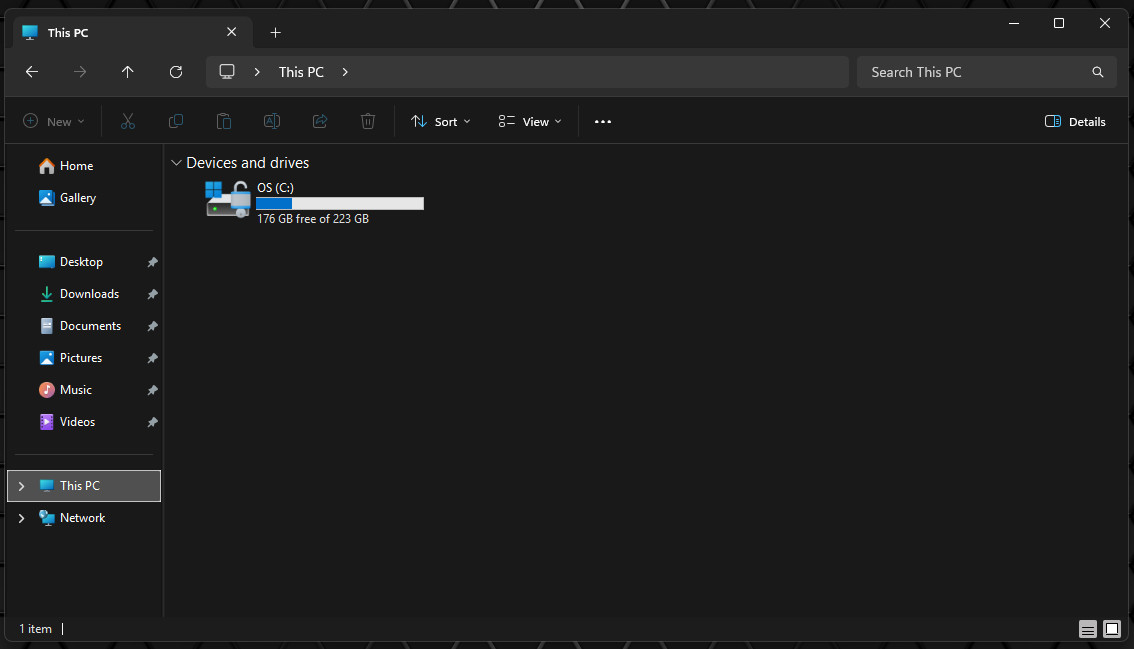Expand This PC in navigation pane
Viewport: 1134px width, 649px height.
click(x=22, y=486)
